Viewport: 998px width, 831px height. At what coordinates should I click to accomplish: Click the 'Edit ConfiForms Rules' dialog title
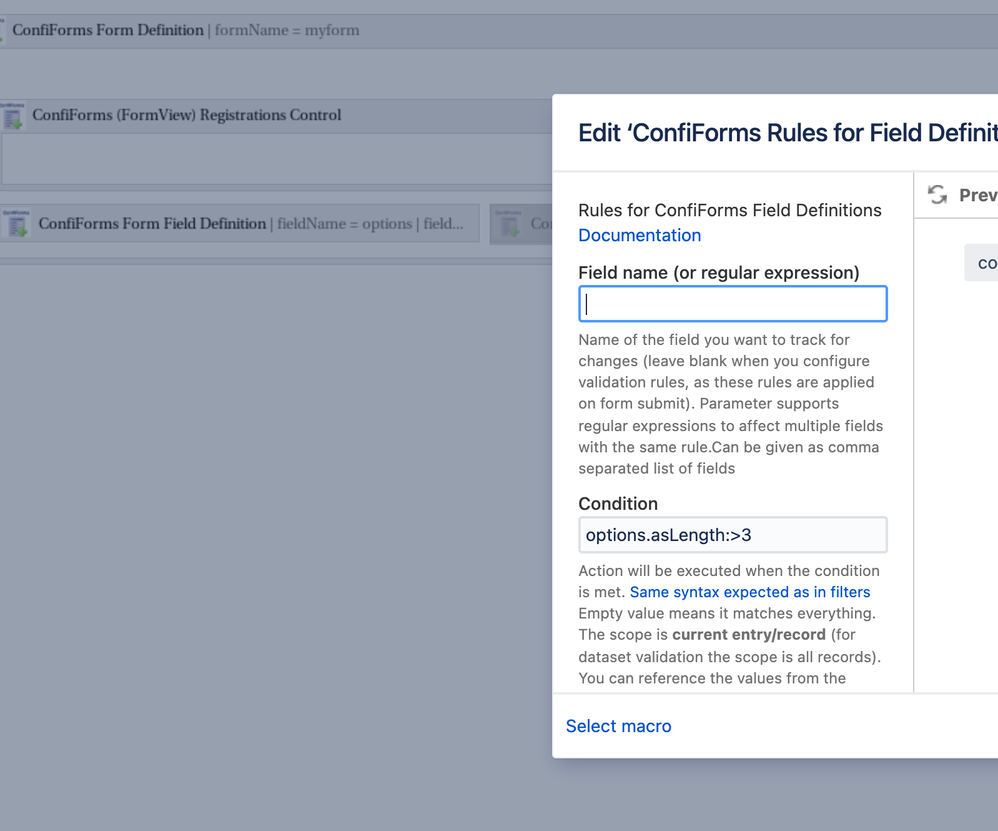point(787,133)
